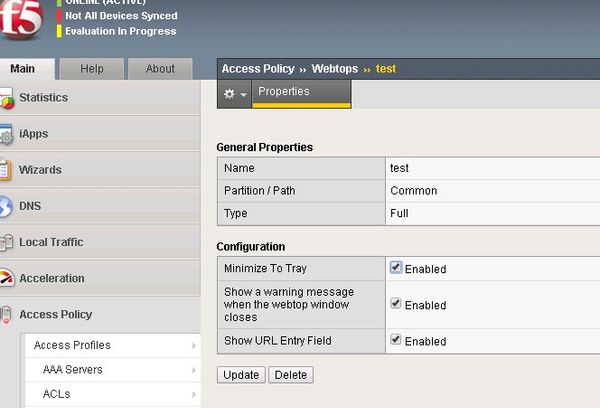The image size is (600, 408).
Task: Click the Acceleration gauge icon
Action: [x=6, y=278]
